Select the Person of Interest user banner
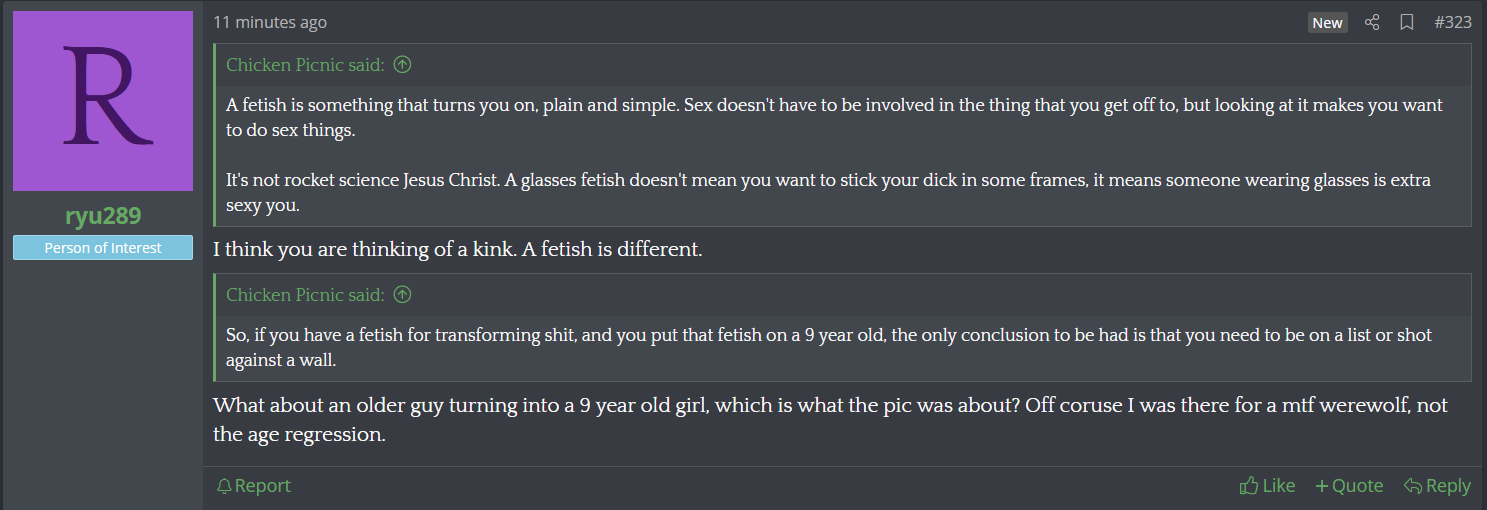The width and height of the screenshot is (1487, 510). [x=103, y=248]
